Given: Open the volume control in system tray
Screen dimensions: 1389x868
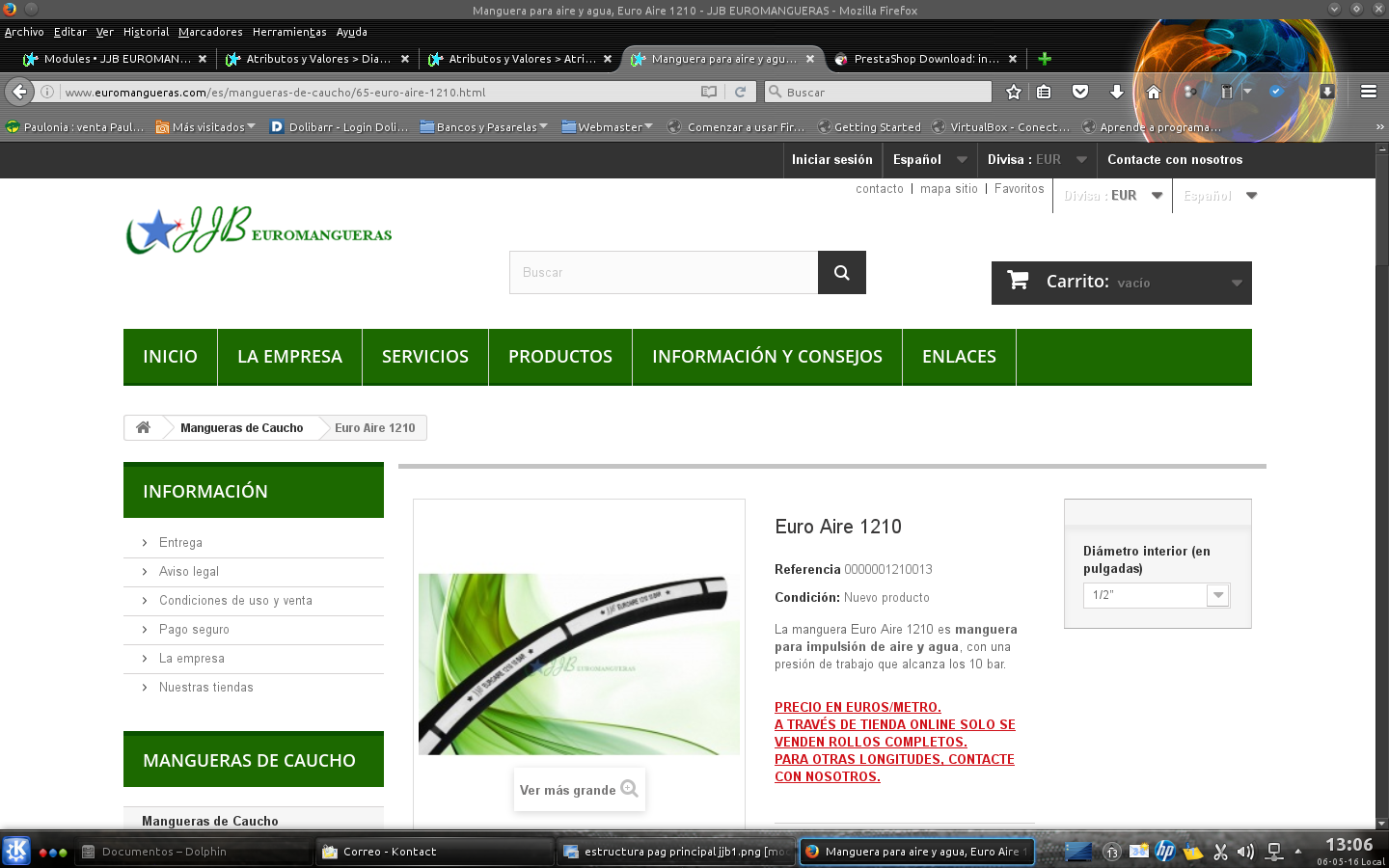Looking at the screenshot, I should tap(1245, 852).
